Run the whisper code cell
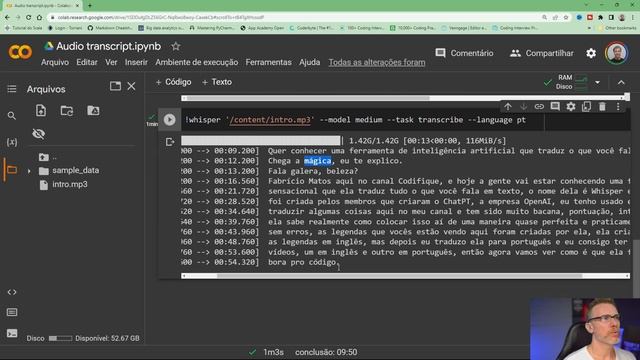 pyautogui.click(x=169, y=120)
